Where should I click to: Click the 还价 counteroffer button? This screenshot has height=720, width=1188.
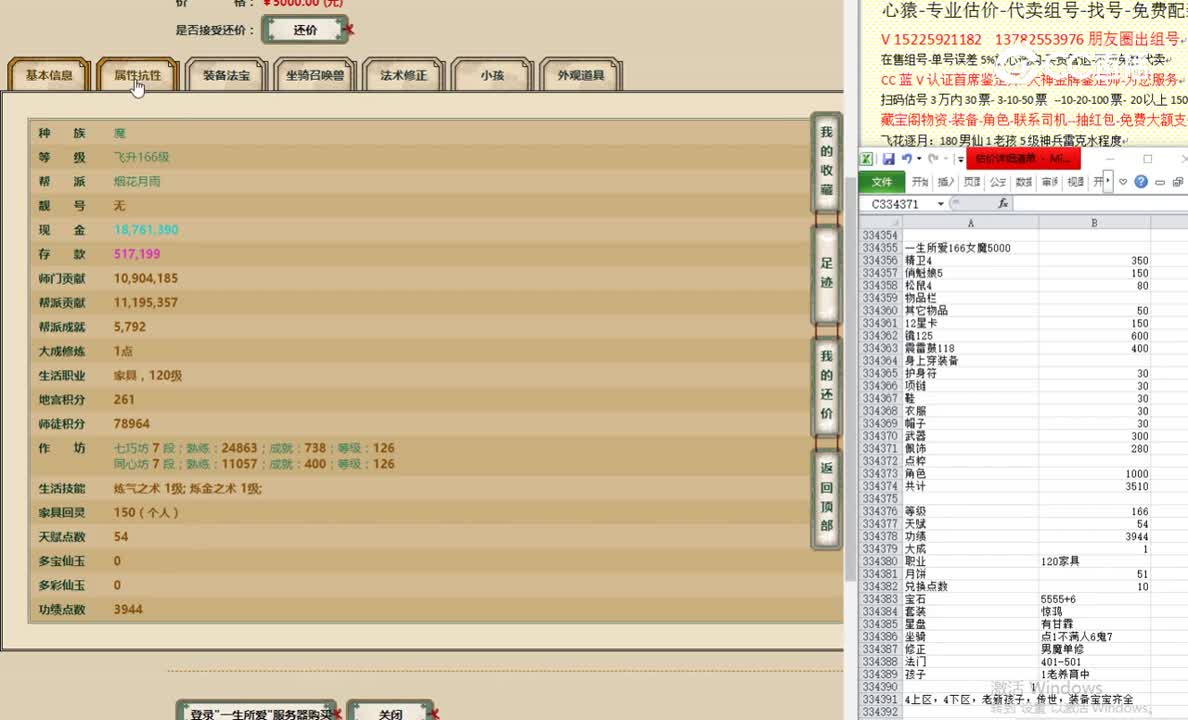click(x=305, y=29)
